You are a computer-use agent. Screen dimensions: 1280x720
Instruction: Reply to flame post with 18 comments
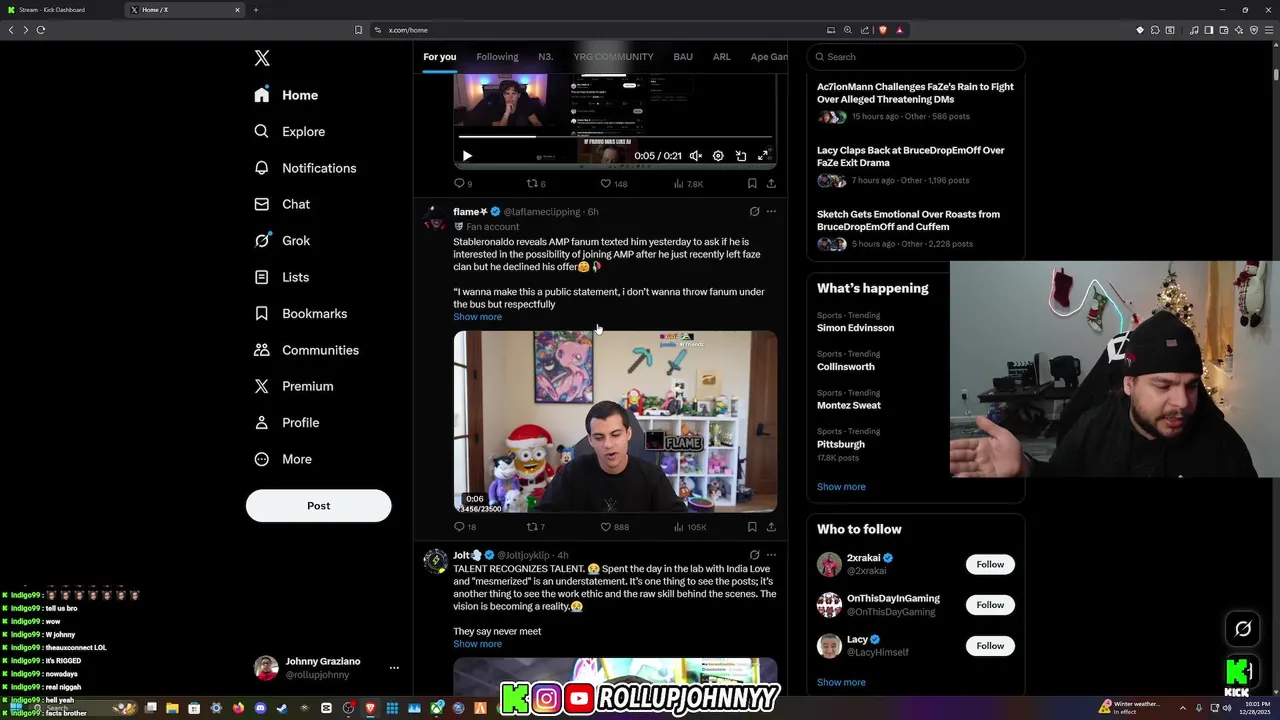[465, 527]
